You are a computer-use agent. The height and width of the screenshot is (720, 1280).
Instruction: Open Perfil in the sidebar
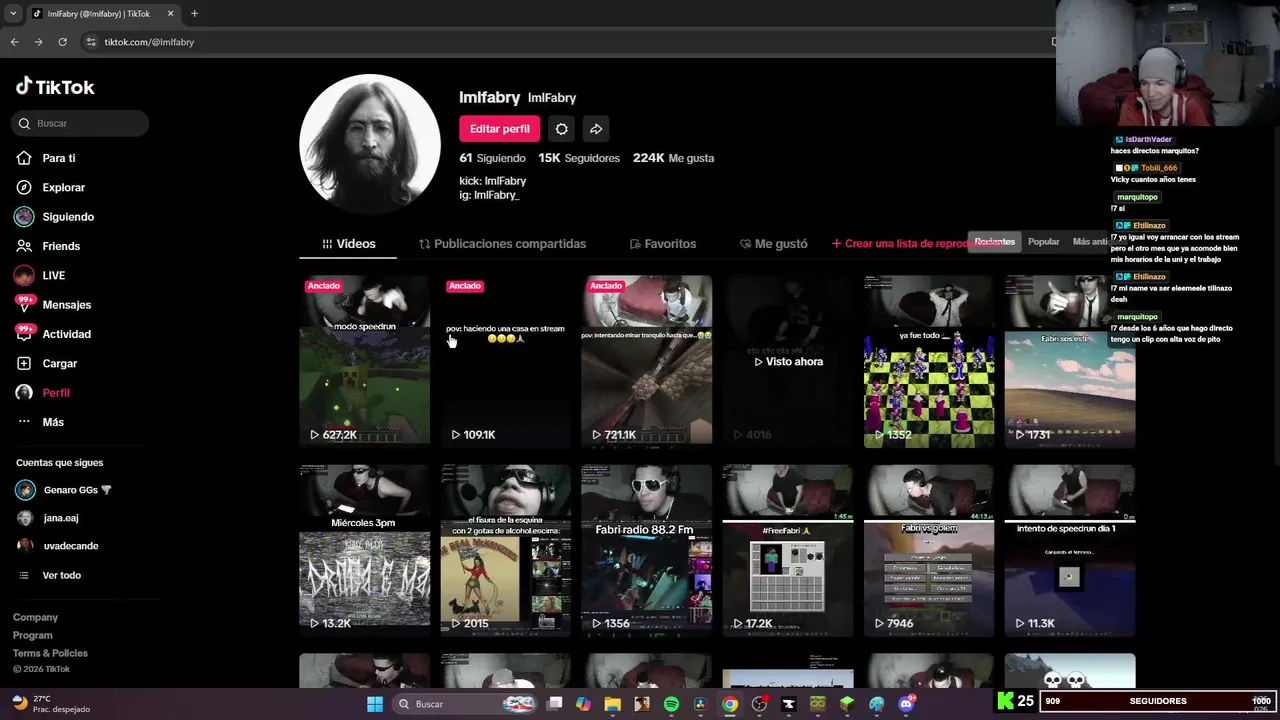pos(56,393)
